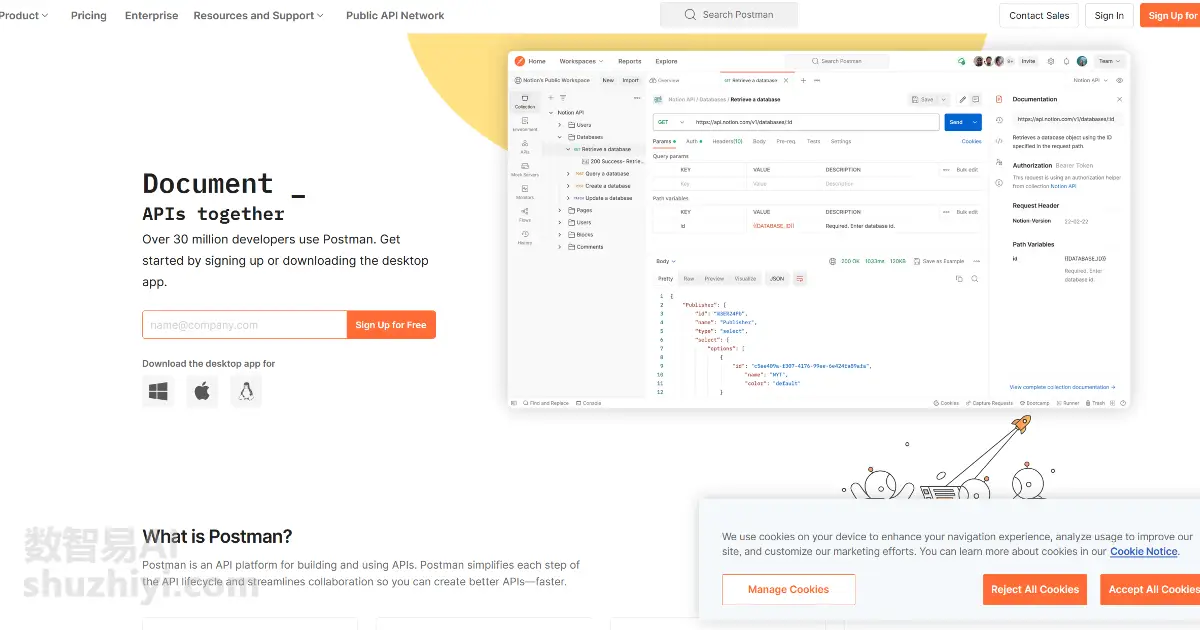Click Reject All Cookies button
The width and height of the screenshot is (1200, 630).
click(1035, 589)
